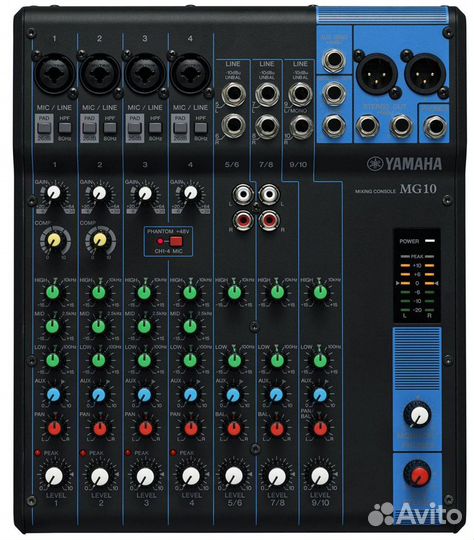The width and height of the screenshot is (474, 540).
Task: Click the white LEVEL 7/8 knob
Action: (x=277, y=477)
